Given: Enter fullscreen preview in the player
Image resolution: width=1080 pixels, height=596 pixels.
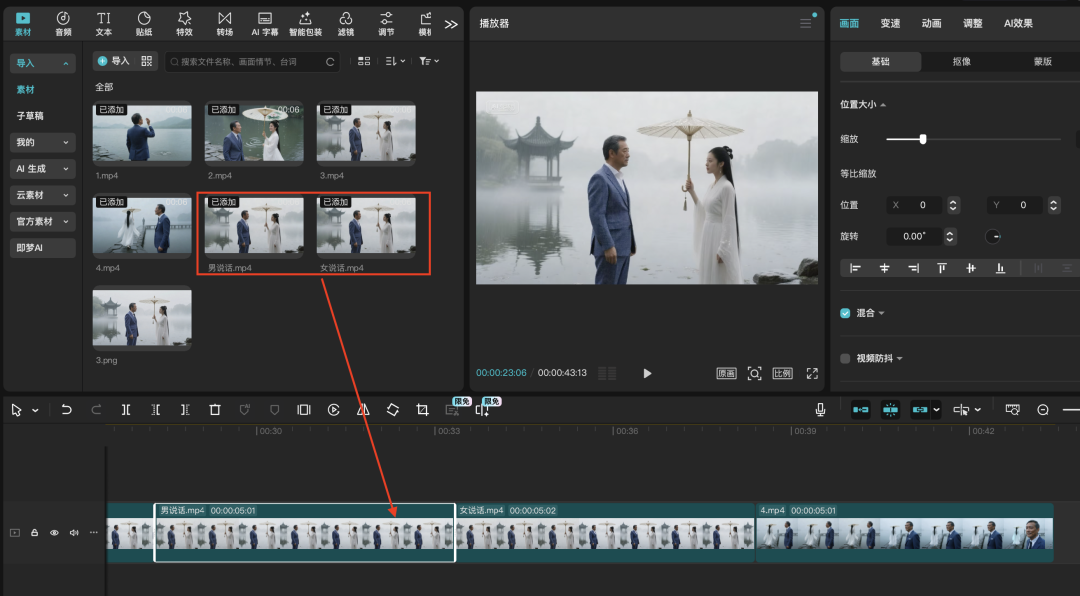Looking at the screenshot, I should [812, 373].
